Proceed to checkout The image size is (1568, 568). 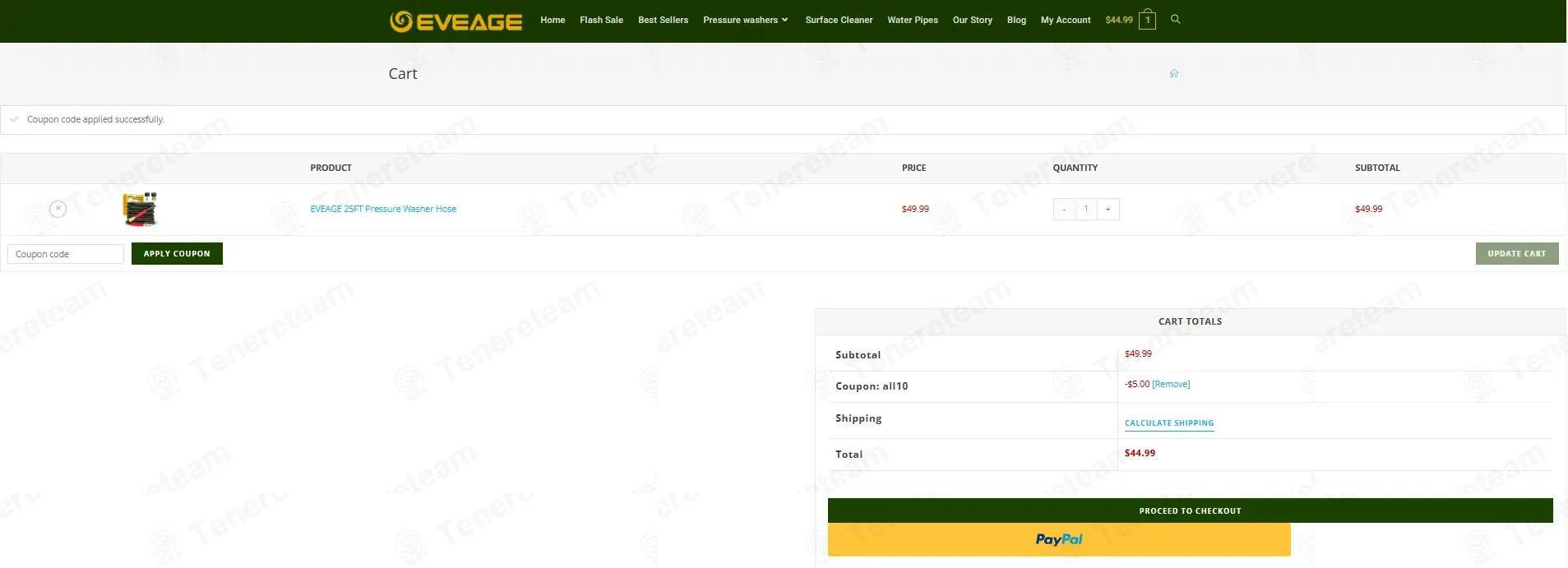[x=1190, y=510]
